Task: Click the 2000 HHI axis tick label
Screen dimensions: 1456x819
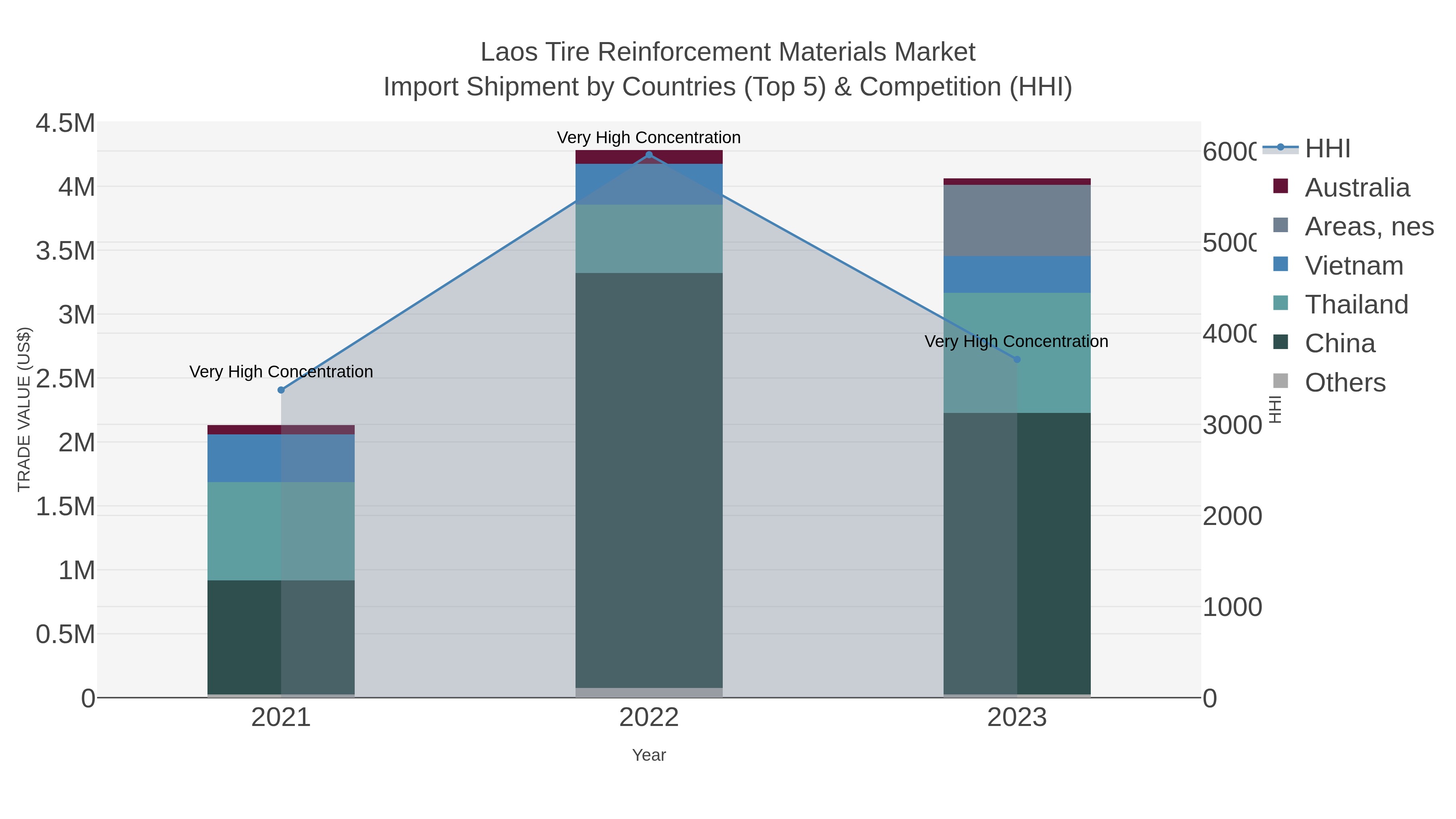Action: click(x=1232, y=516)
